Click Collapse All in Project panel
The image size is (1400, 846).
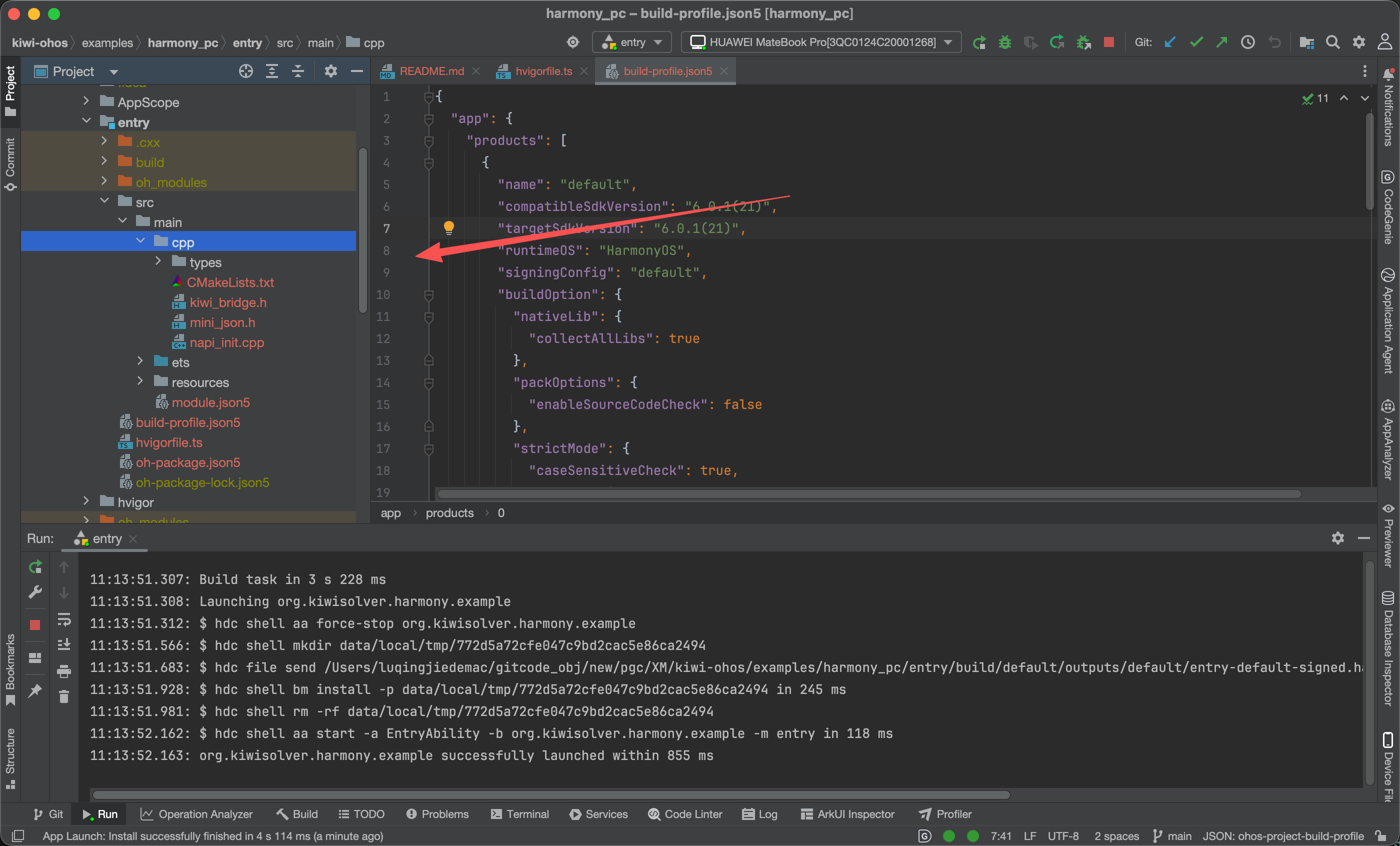297,71
